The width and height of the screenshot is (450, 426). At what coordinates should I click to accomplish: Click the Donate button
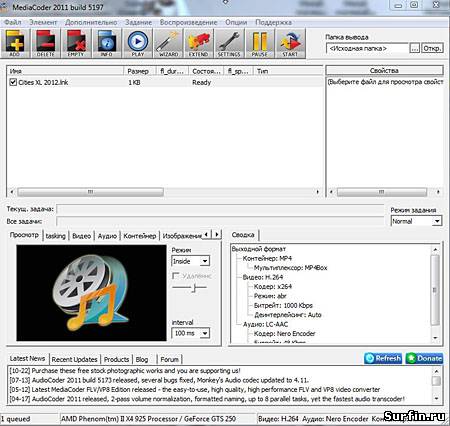(x=424, y=358)
